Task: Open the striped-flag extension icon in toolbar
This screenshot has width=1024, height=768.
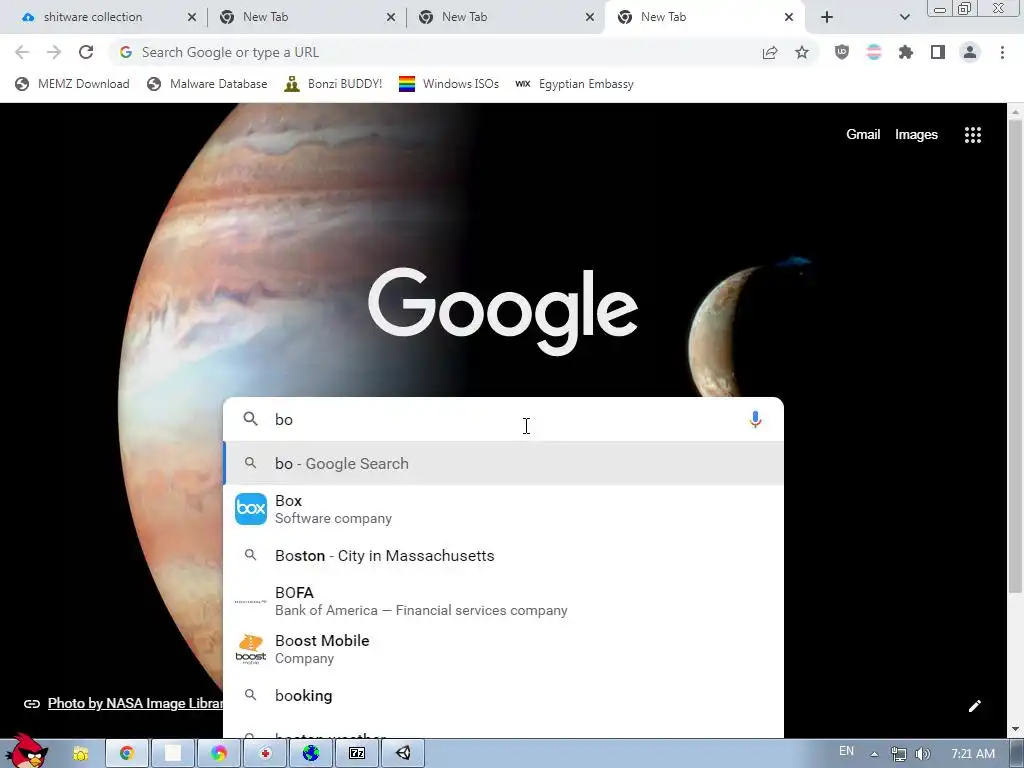Action: 874,52
